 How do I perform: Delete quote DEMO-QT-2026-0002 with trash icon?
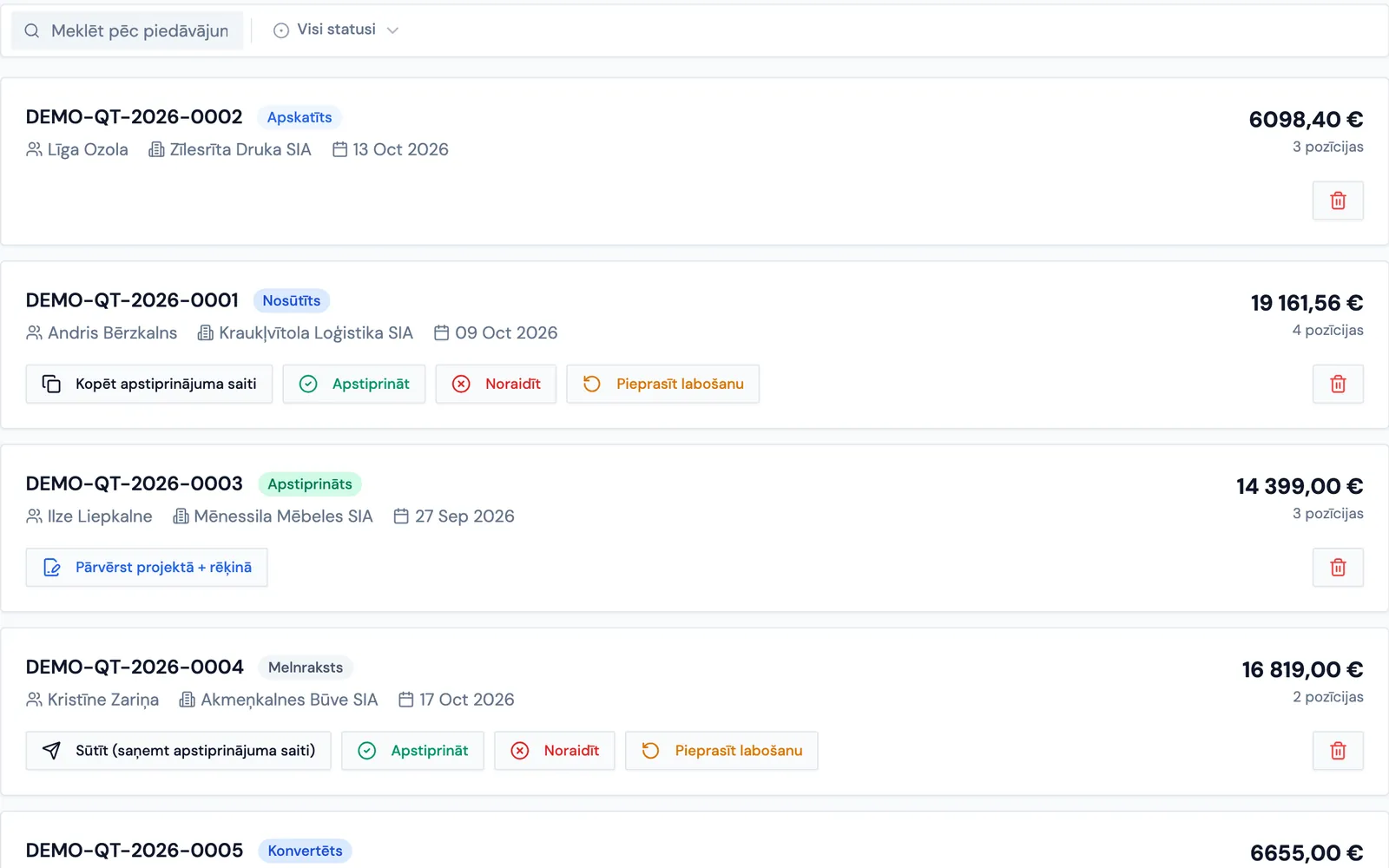pos(1338,201)
